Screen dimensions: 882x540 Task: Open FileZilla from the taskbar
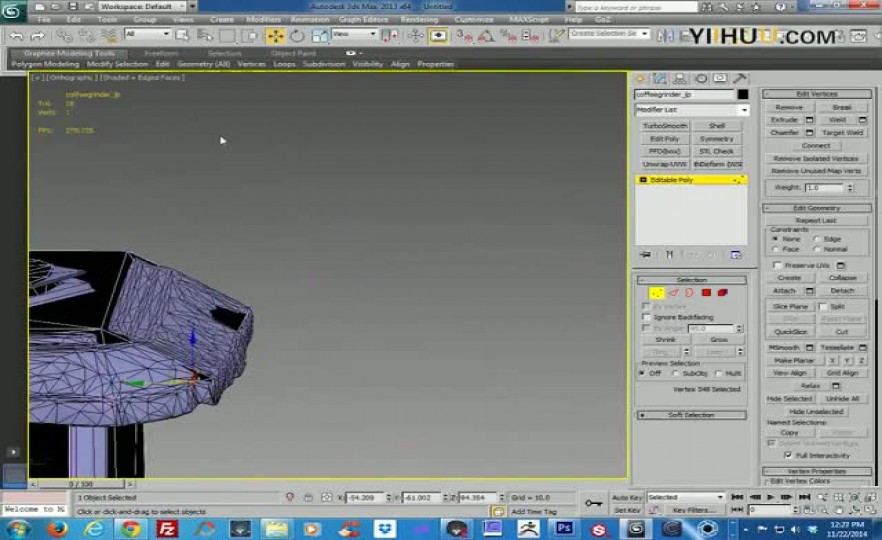click(167, 529)
